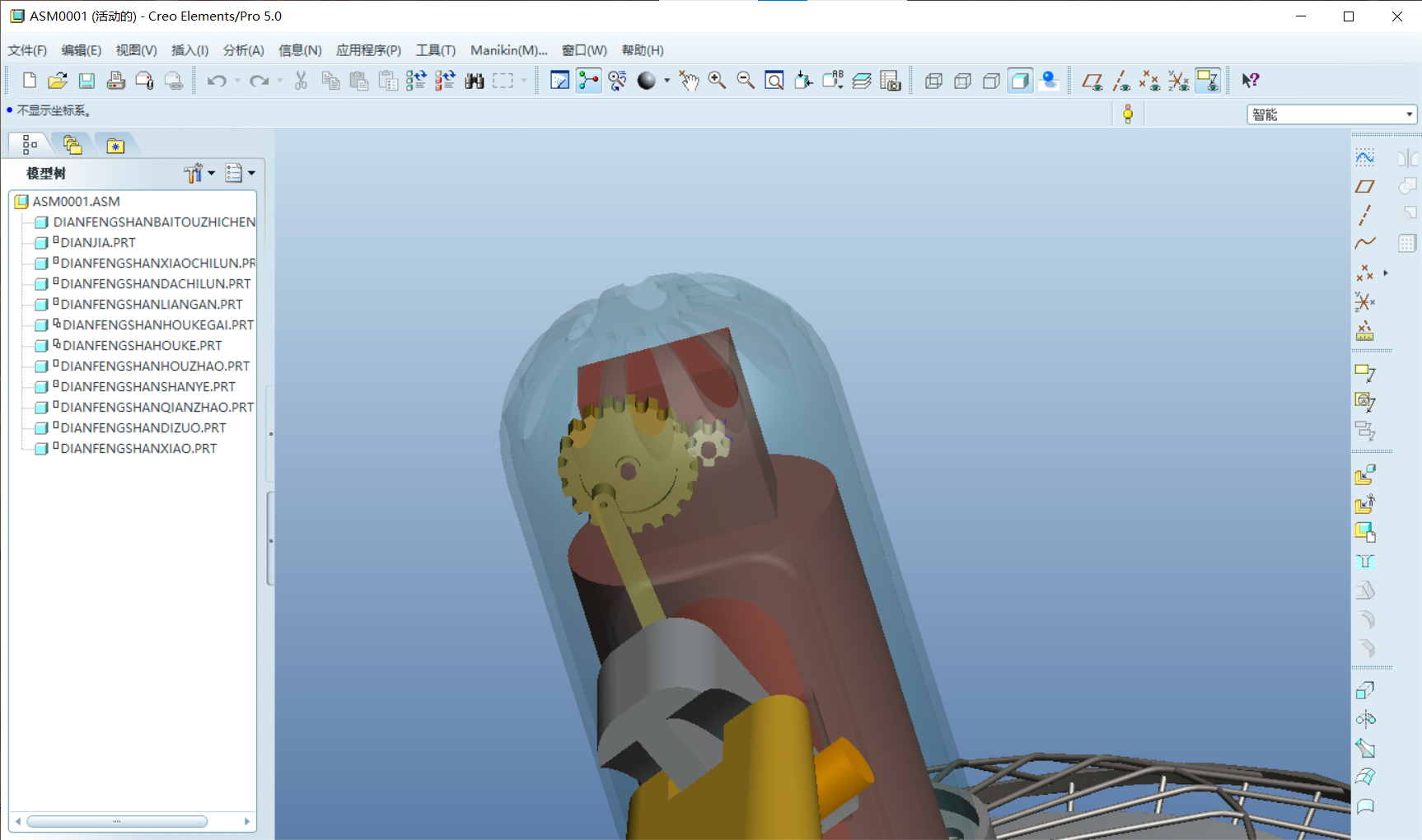Open the Manikin(M) menu
Image resolution: width=1422 pixels, height=840 pixels.
508,50
